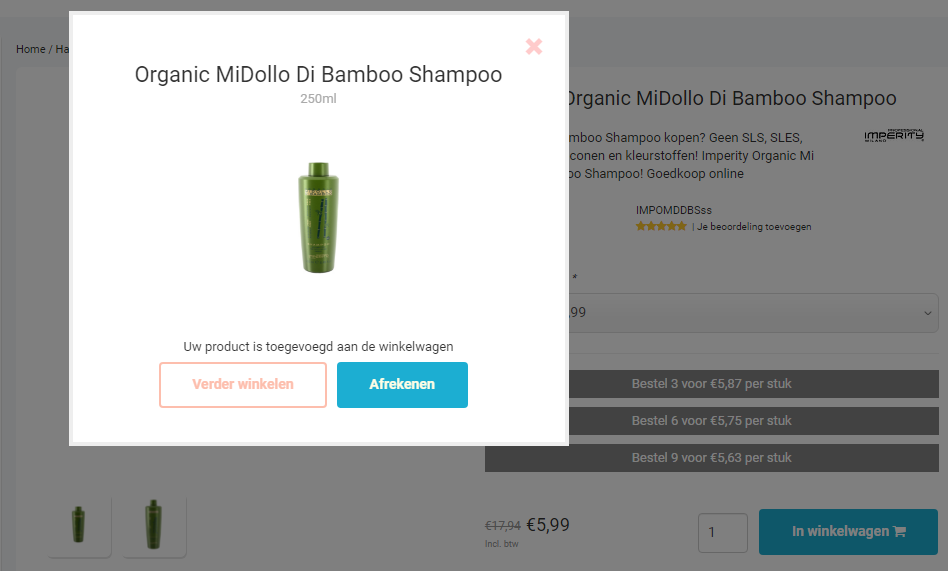This screenshot has height=571, width=948.
Task: Select the first product thumbnail
Action: point(79,524)
